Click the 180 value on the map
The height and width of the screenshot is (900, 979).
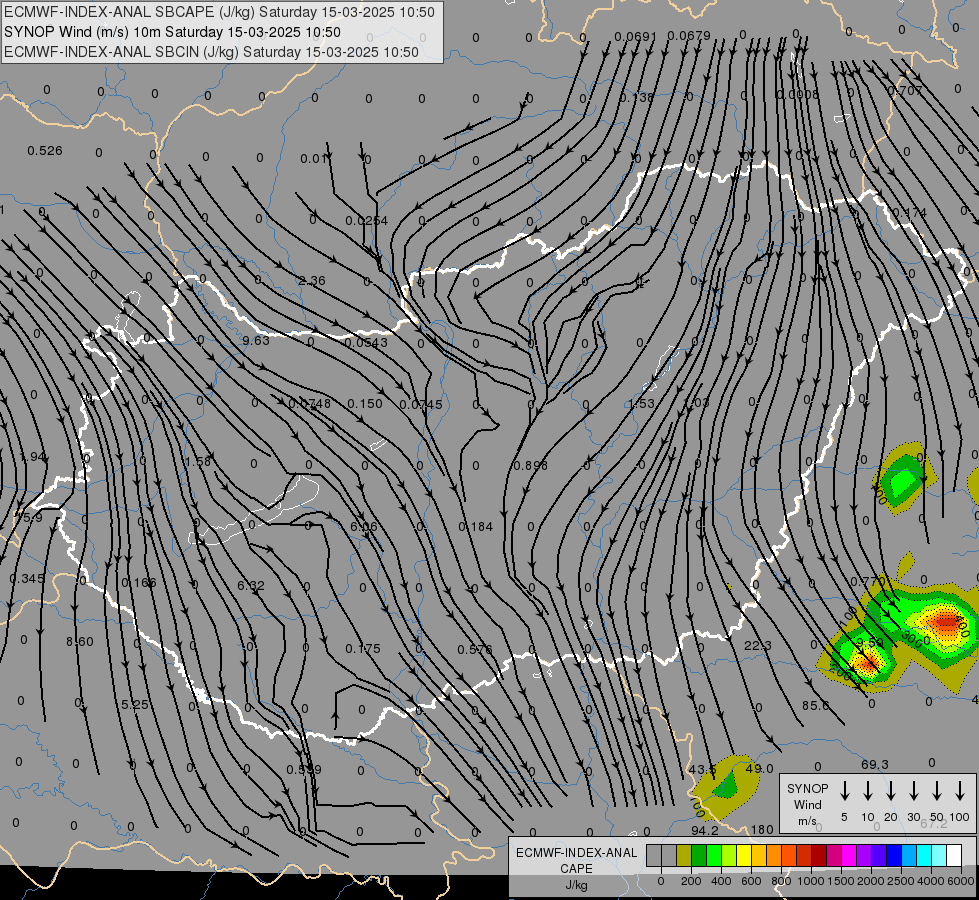[762, 829]
